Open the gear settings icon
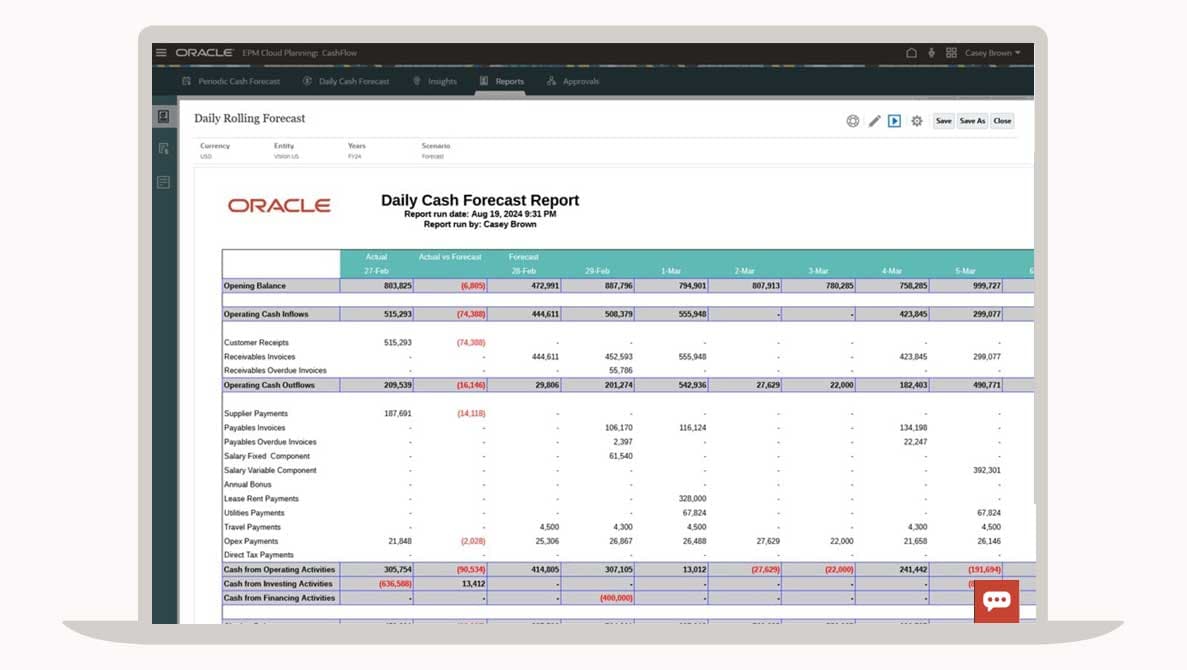This screenshot has width=1187, height=670. point(916,121)
